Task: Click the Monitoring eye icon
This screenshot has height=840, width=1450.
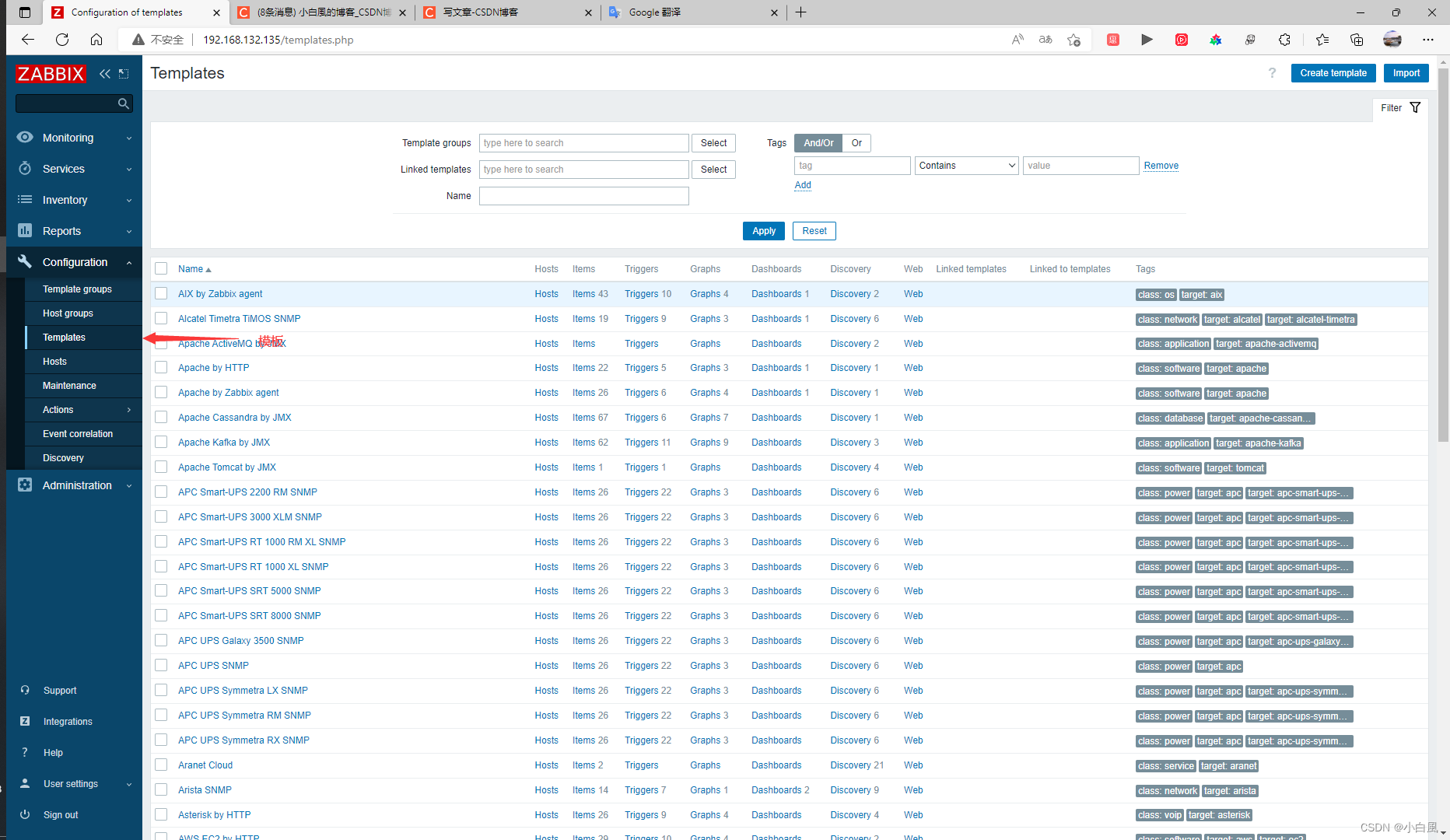Action: (25, 137)
